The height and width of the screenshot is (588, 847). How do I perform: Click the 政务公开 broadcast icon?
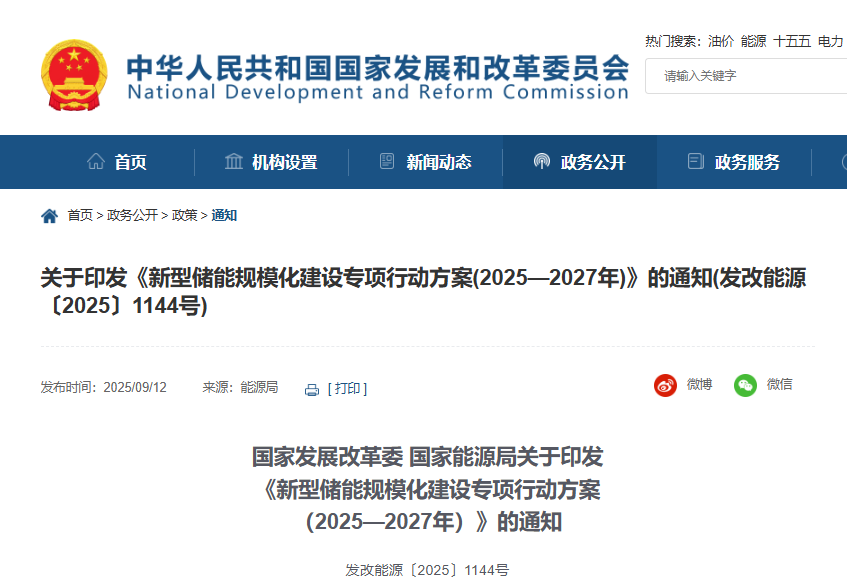pos(541,162)
